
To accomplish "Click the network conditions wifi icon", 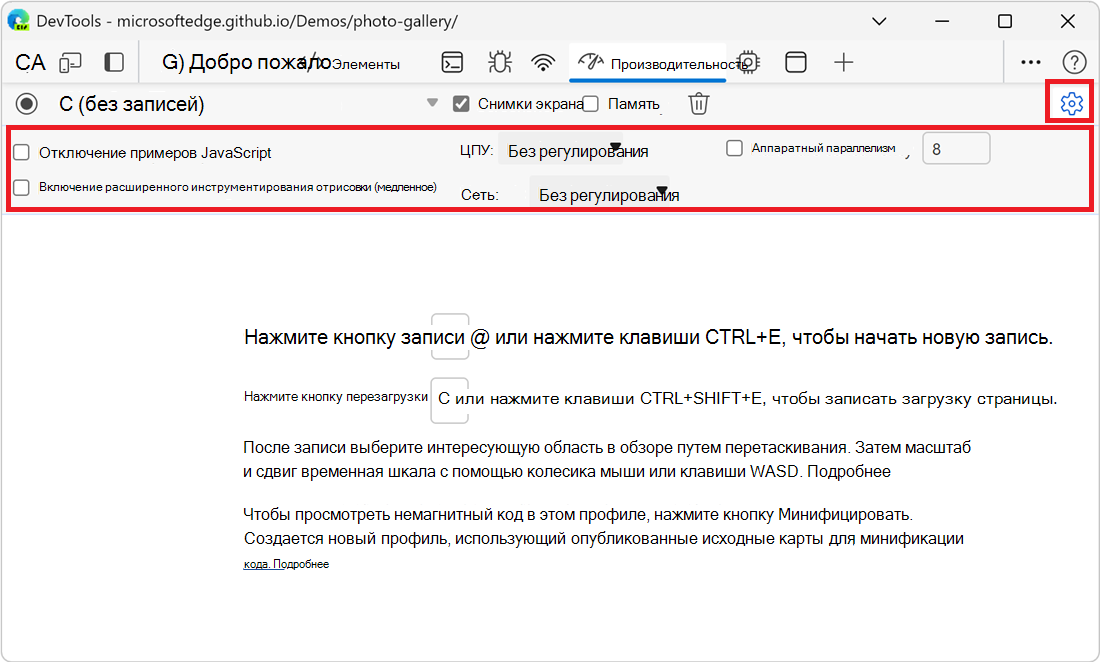I will (542, 62).
